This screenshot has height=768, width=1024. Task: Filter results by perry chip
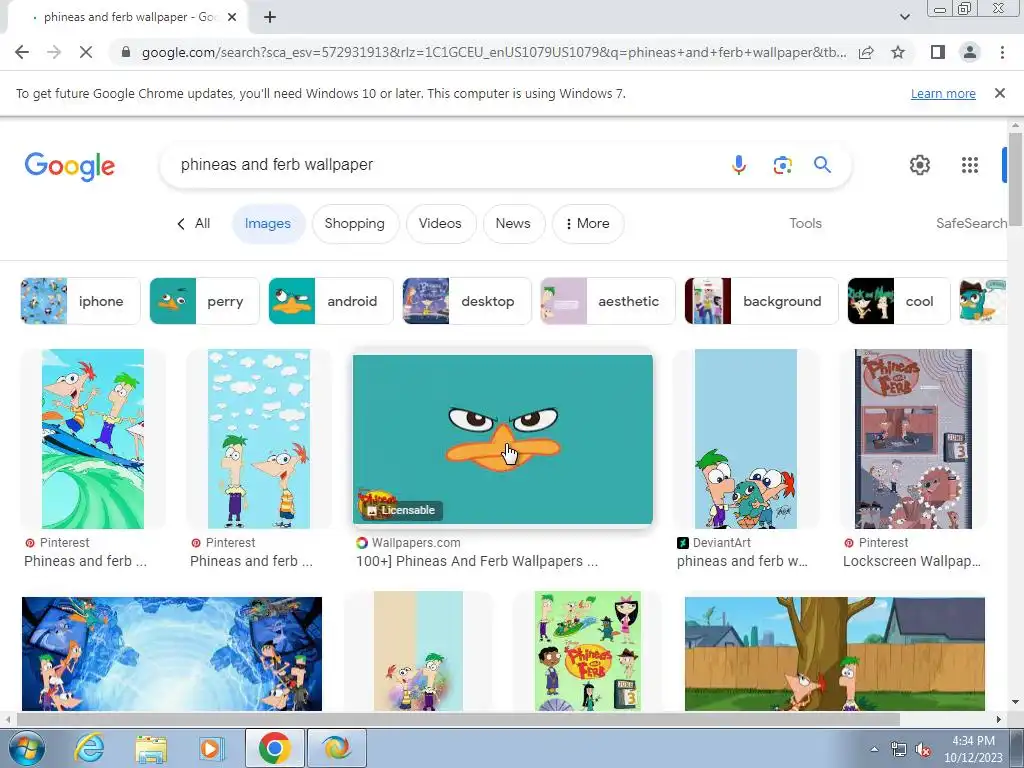click(x=204, y=301)
